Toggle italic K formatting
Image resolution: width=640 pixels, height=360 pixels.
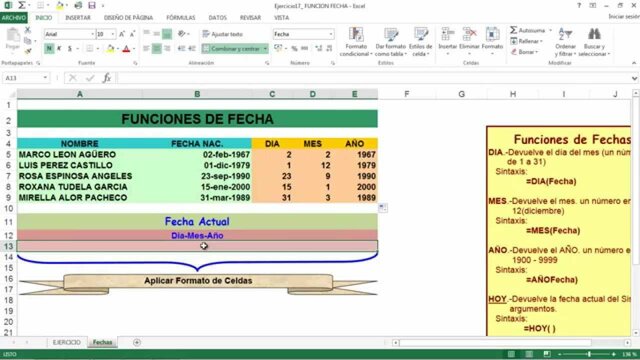click(x=59, y=49)
